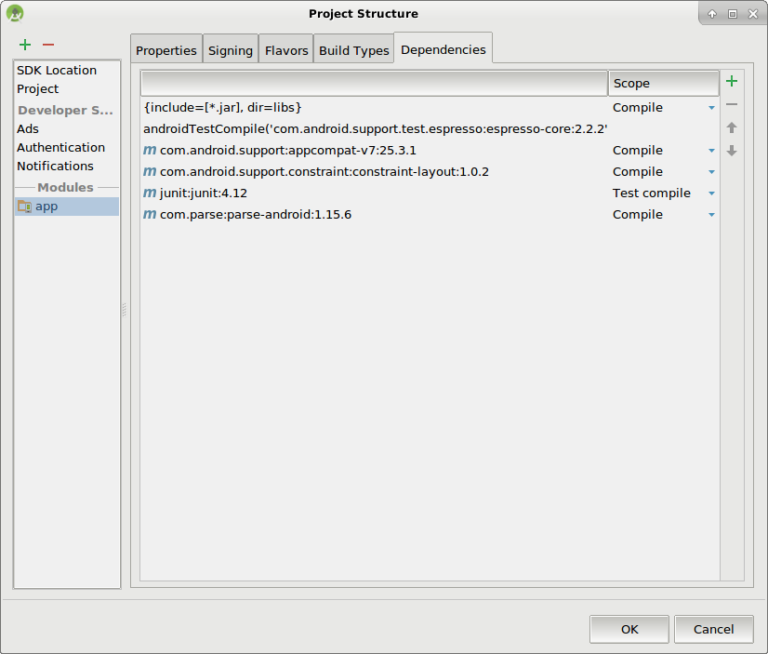This screenshot has width=768, height=654.
Task: Click the green plus to add a dependency
Action: click(x=731, y=82)
